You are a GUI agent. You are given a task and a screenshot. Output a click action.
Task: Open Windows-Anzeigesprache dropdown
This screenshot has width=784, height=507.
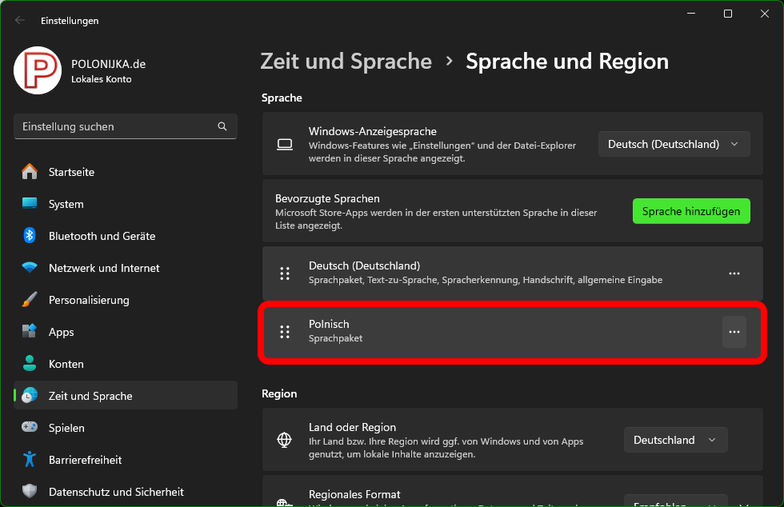click(x=673, y=144)
